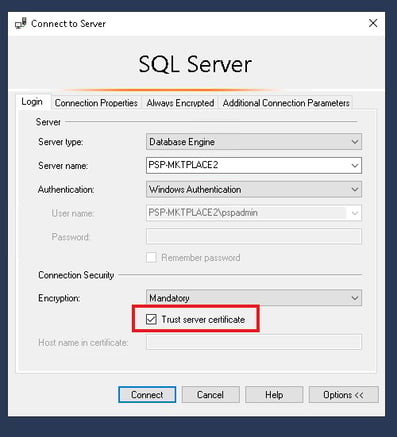This screenshot has height=437, width=397.
Task: Open the Additional Connection Parameters tab
Action: 286,103
